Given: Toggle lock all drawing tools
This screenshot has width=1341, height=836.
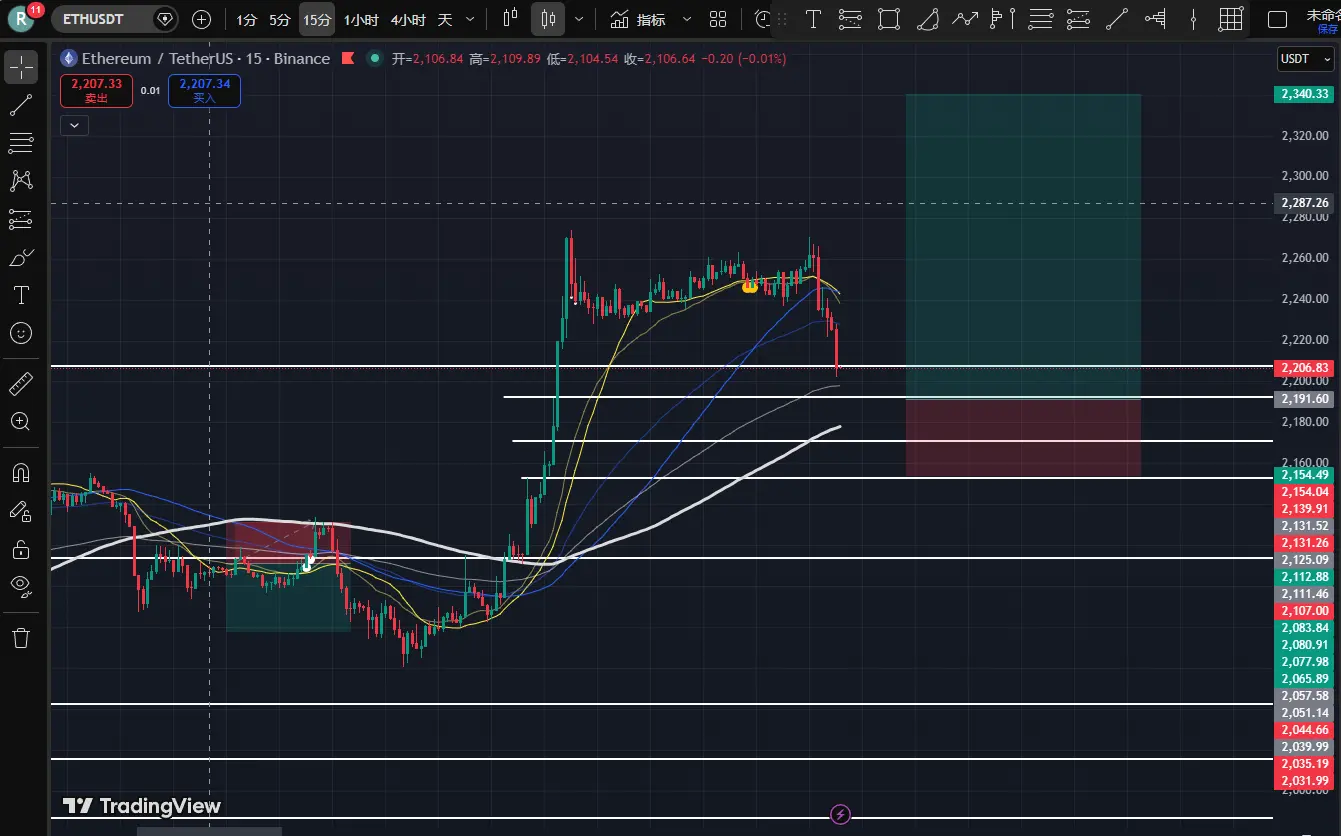Looking at the screenshot, I should click(21, 549).
